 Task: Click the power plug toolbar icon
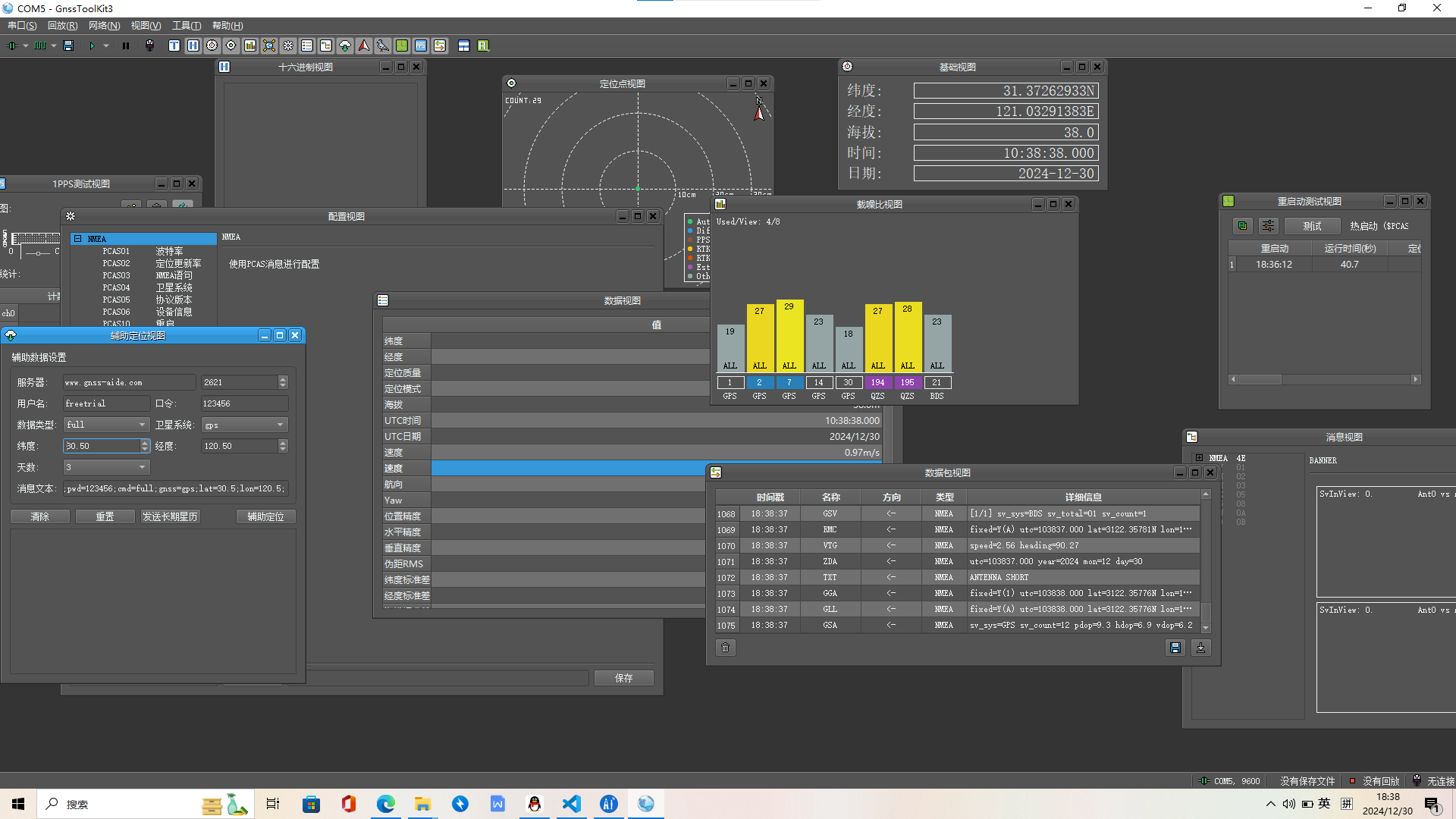click(x=149, y=45)
